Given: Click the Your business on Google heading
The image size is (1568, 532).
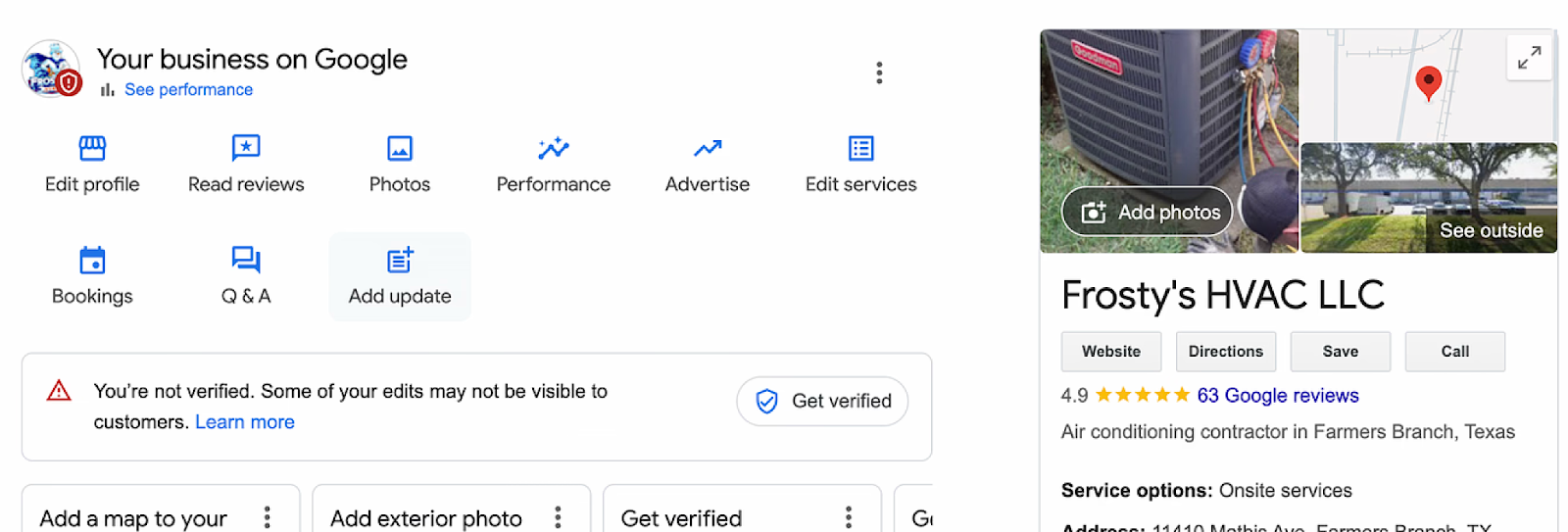Looking at the screenshot, I should coord(252,60).
